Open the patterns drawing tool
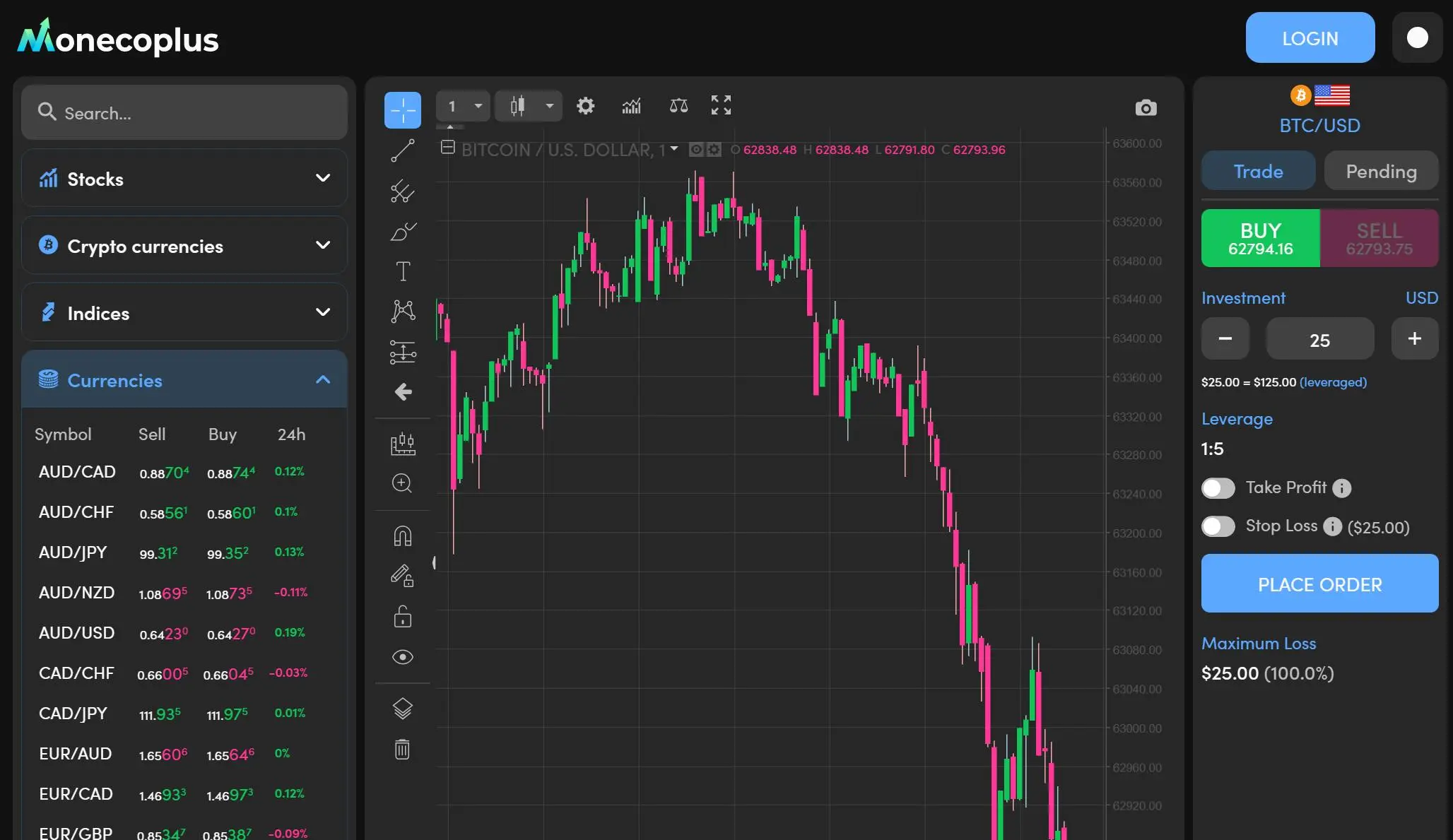 point(403,312)
